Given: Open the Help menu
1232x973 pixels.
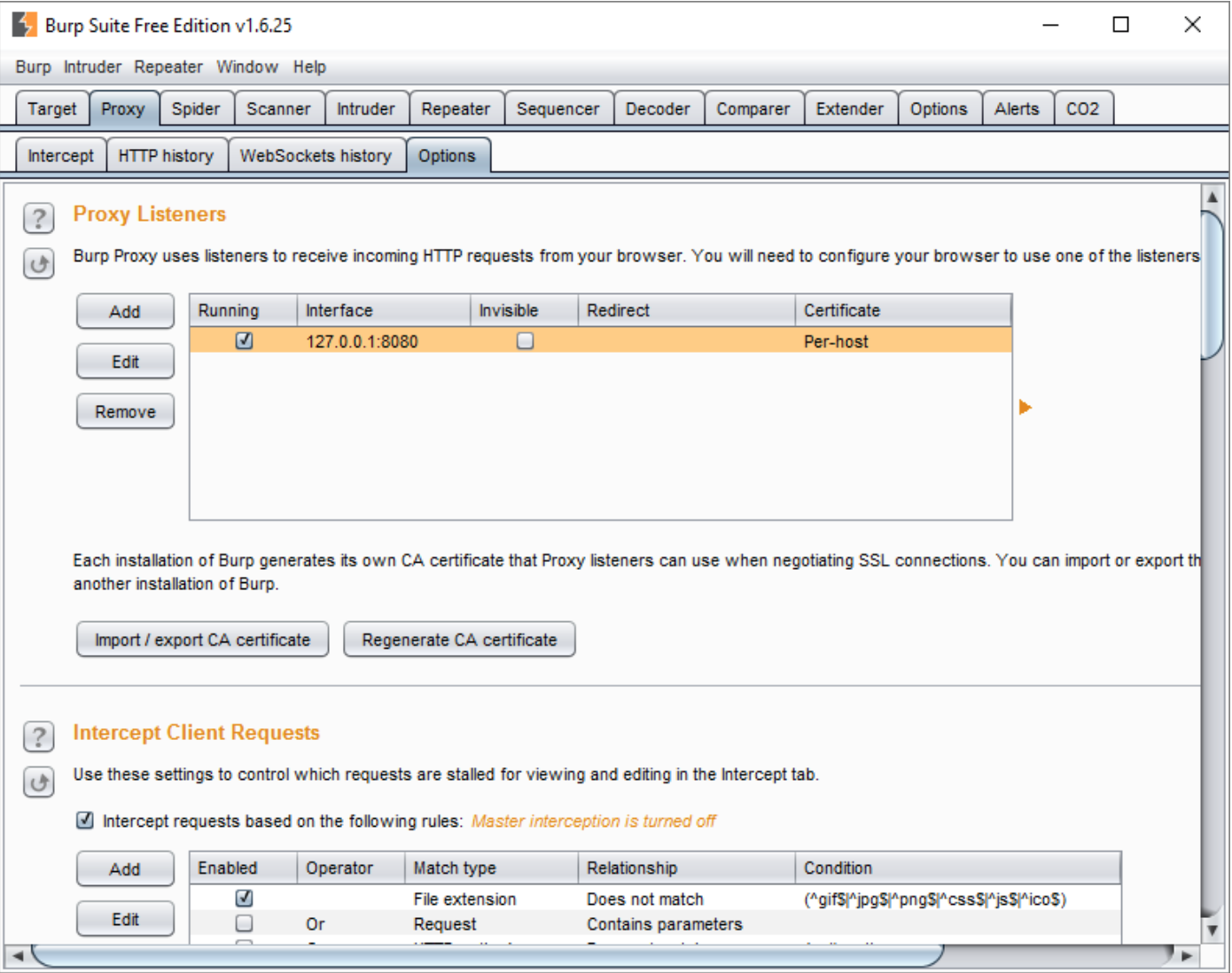Looking at the screenshot, I should pyautogui.click(x=309, y=66).
